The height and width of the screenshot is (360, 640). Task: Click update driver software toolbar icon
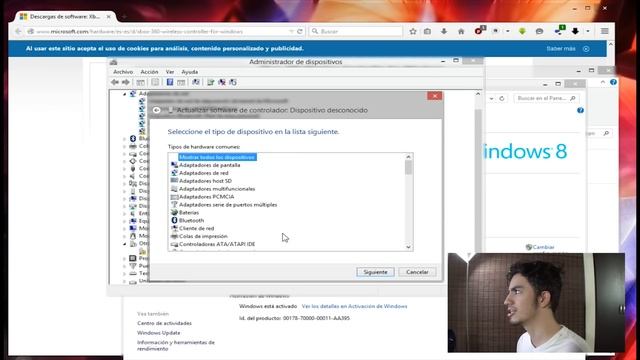[211, 82]
